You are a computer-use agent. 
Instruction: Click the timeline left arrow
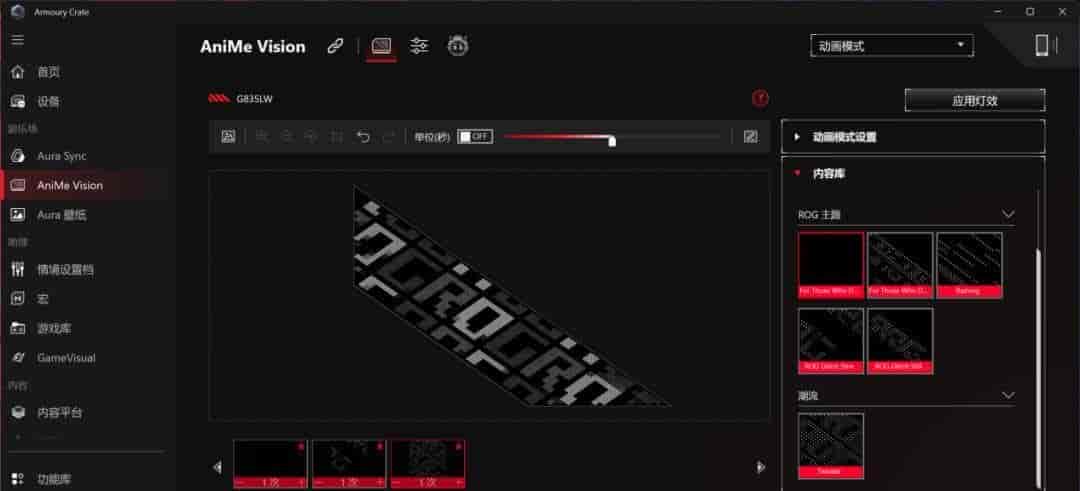tap(218, 468)
